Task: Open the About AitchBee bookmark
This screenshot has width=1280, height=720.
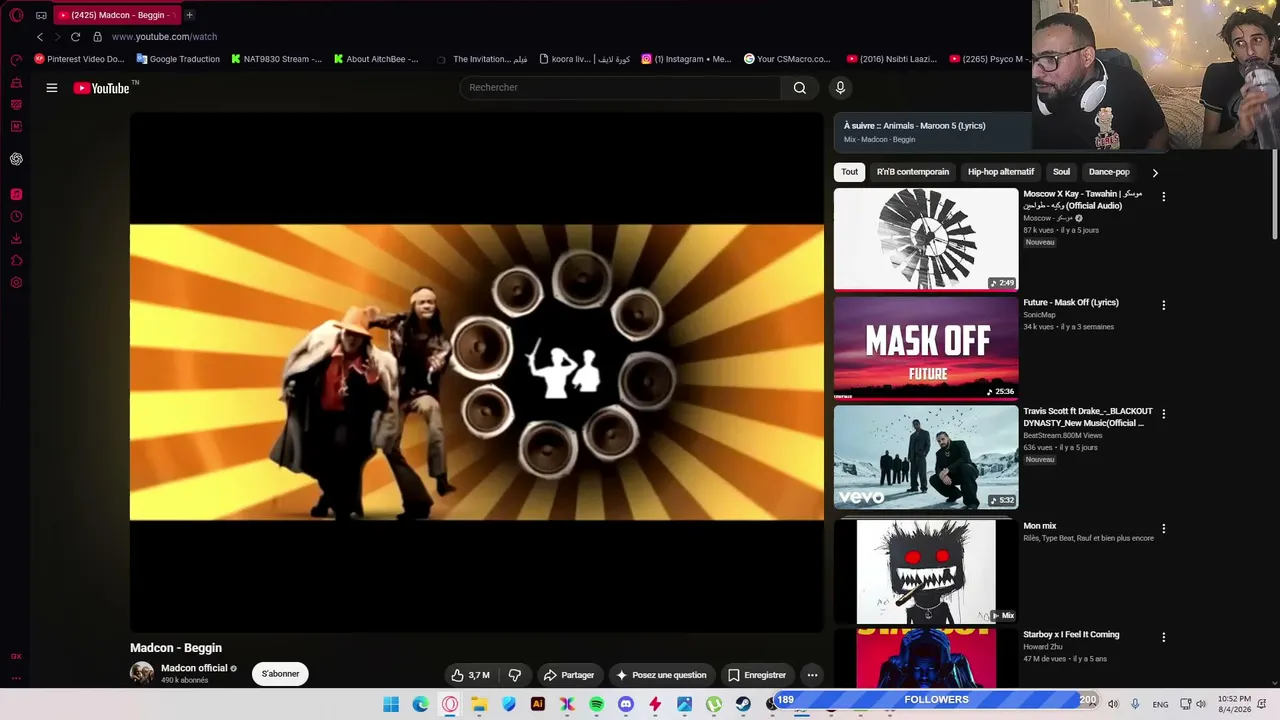Action: tap(376, 59)
